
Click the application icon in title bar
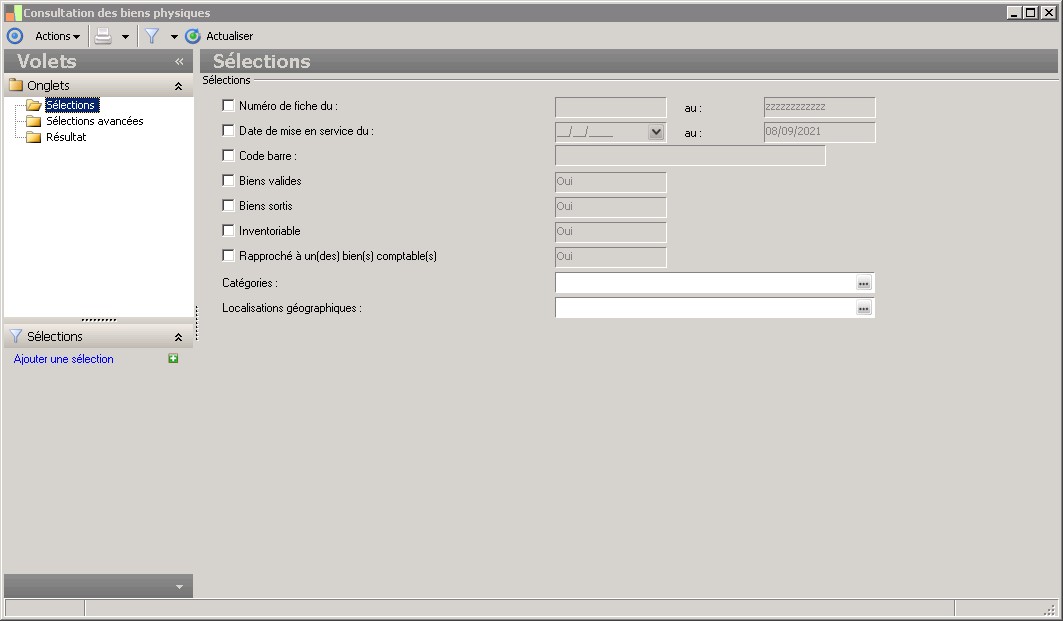[x=14, y=13]
